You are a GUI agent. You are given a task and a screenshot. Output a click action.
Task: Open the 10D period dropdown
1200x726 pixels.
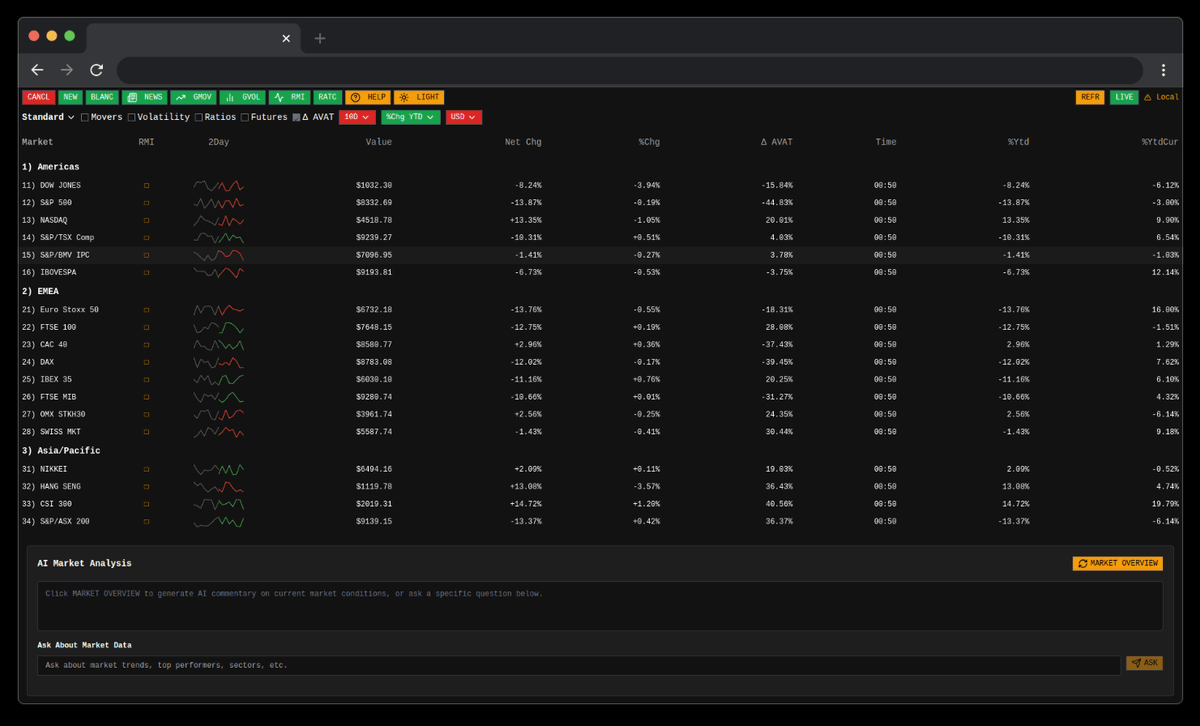pyautogui.click(x=358, y=116)
